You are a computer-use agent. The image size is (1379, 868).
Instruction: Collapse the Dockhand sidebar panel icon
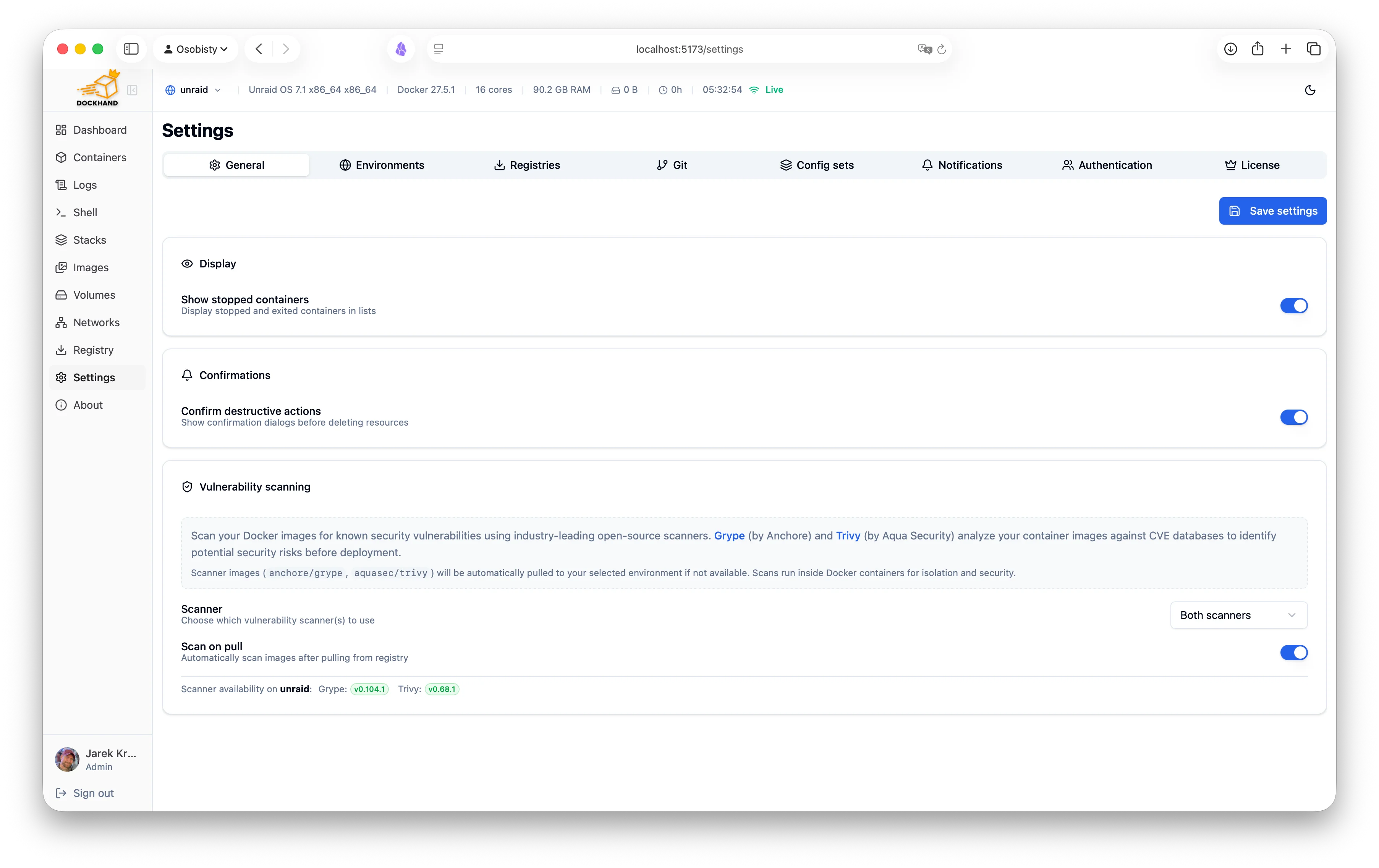point(132,90)
